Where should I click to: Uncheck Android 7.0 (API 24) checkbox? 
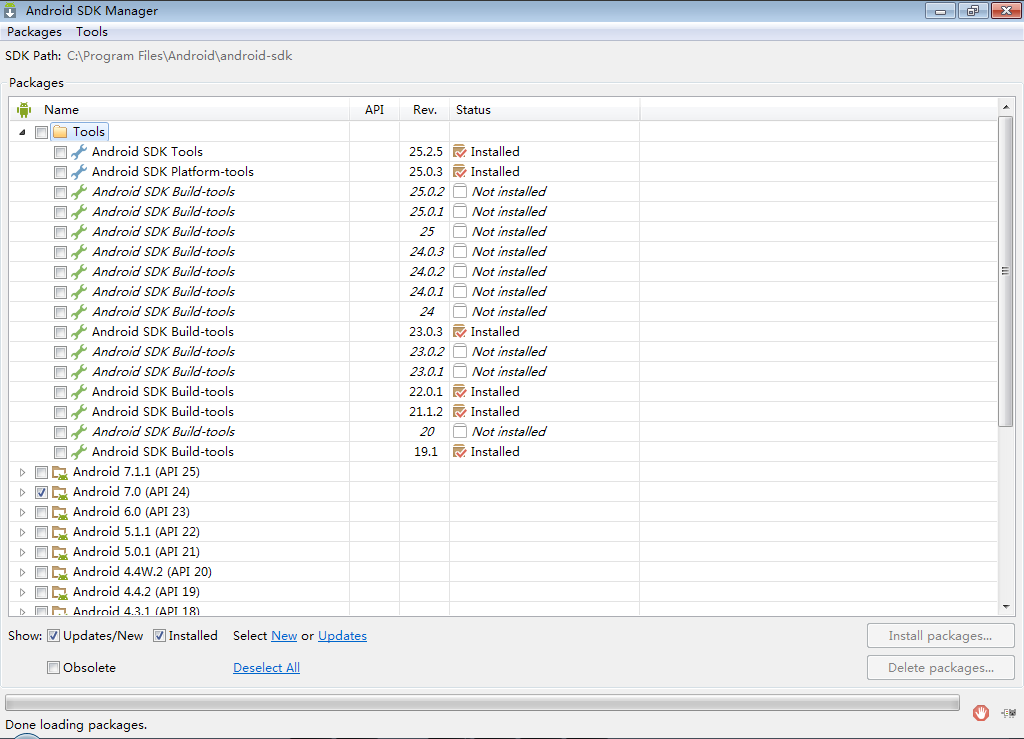(41, 492)
